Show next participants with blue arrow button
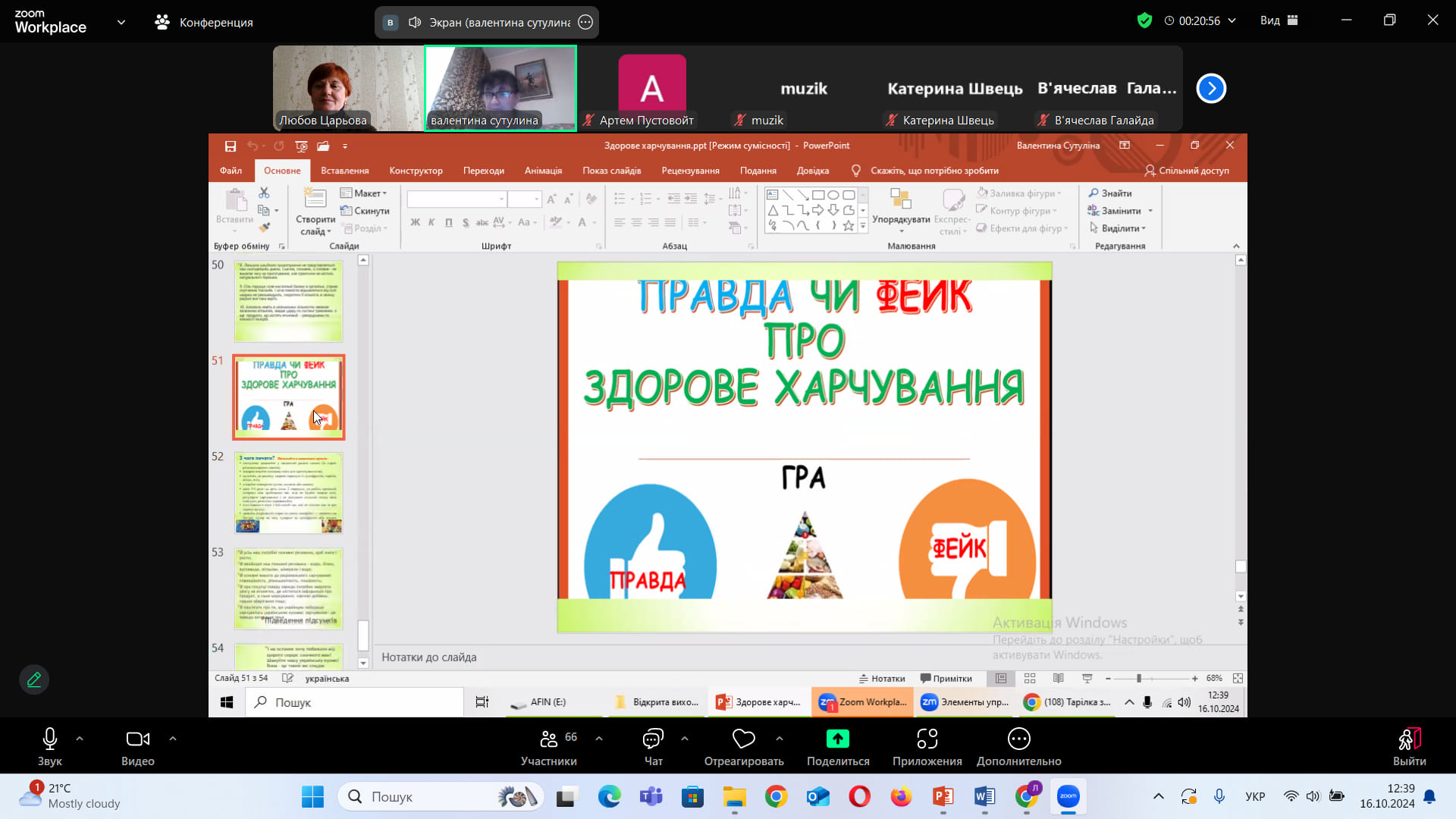The height and width of the screenshot is (819, 1456). [1211, 89]
